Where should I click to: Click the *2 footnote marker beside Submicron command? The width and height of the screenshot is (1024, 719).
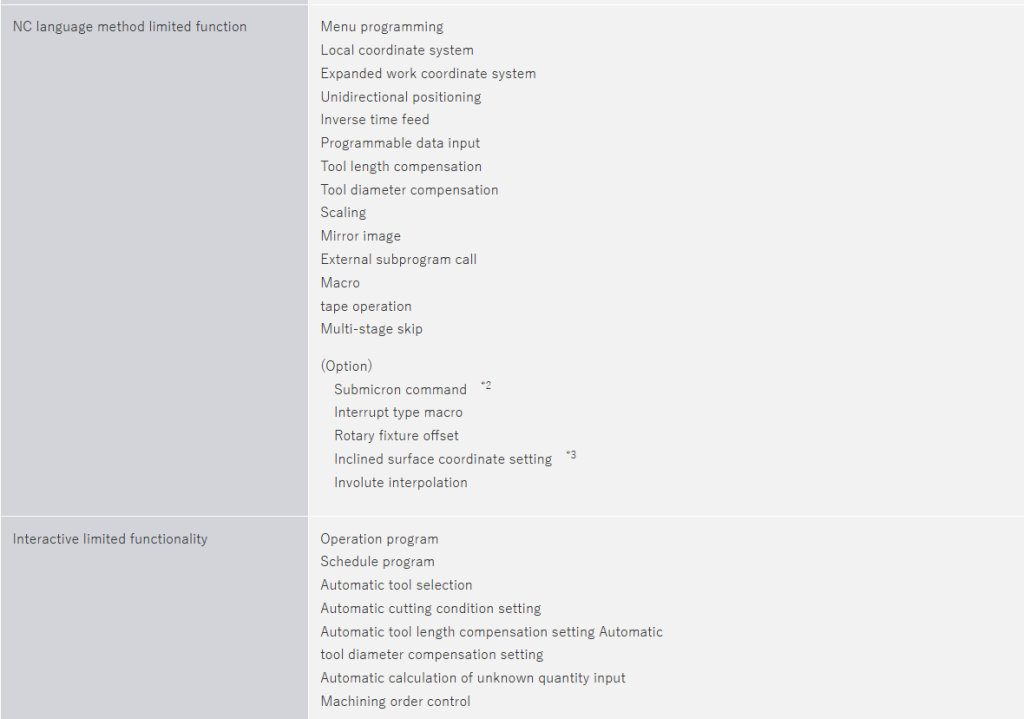(486, 385)
